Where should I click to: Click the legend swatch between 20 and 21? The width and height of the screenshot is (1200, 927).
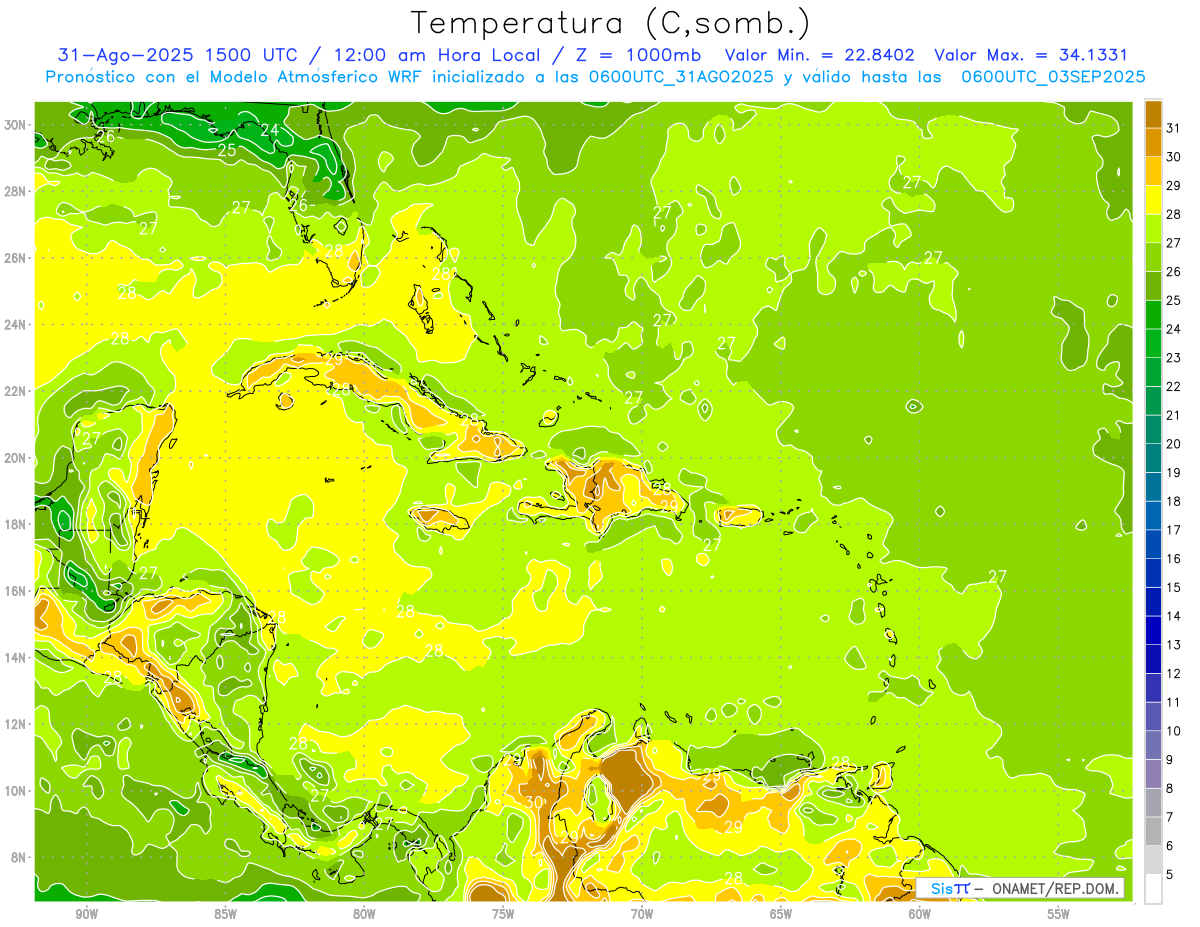click(x=1153, y=429)
